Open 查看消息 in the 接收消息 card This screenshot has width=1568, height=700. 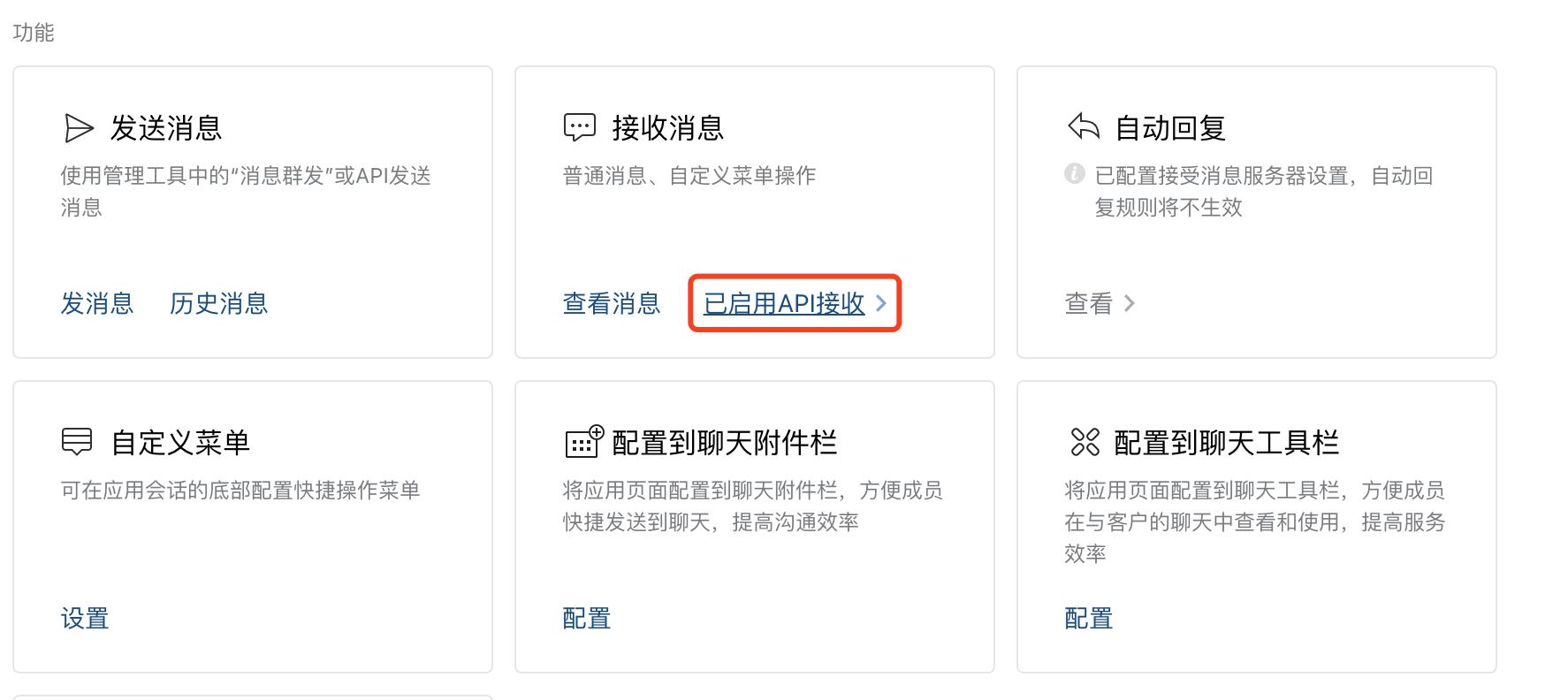(611, 304)
